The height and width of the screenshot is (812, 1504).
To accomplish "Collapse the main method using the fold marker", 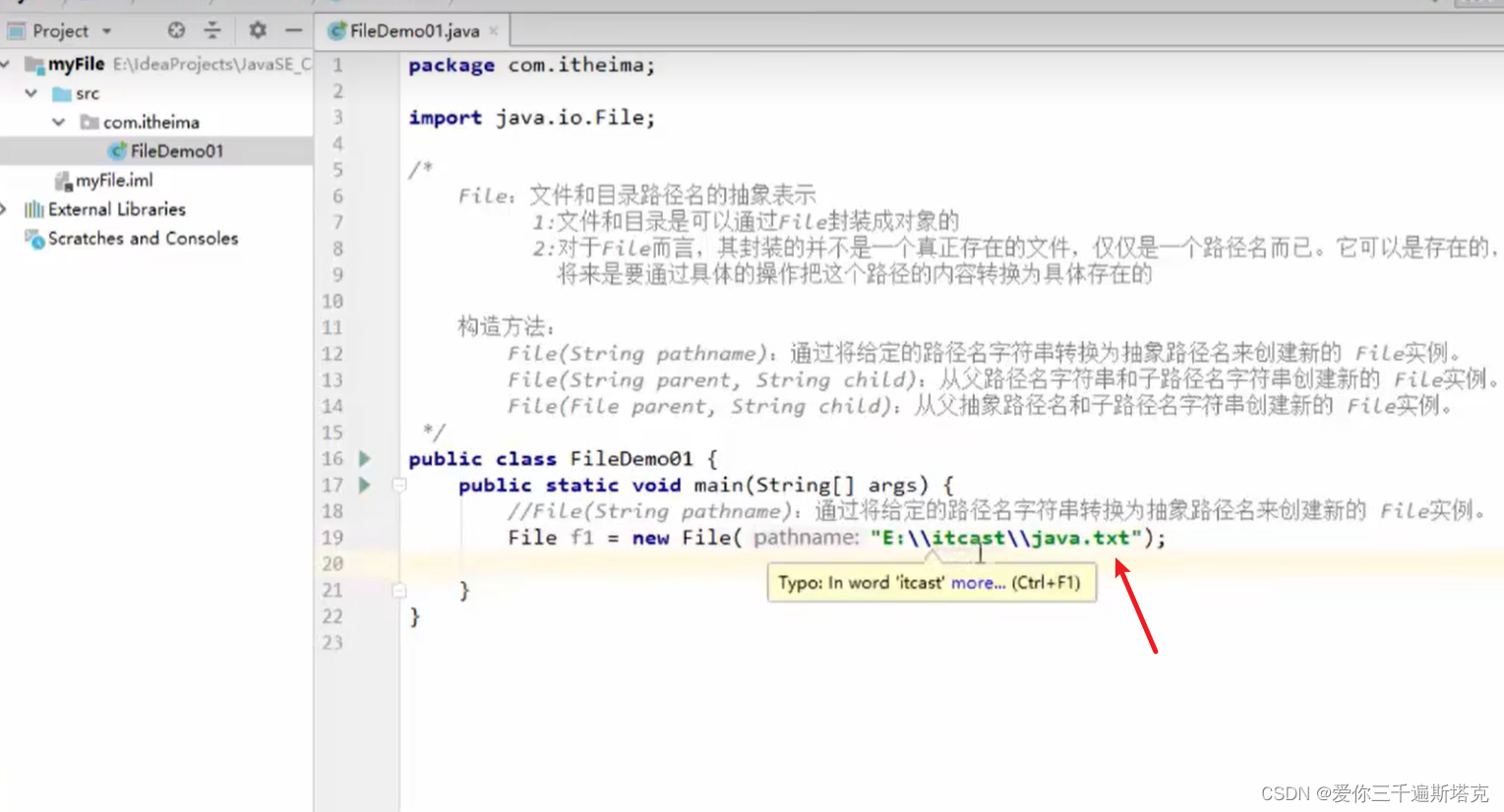I will 398,485.
